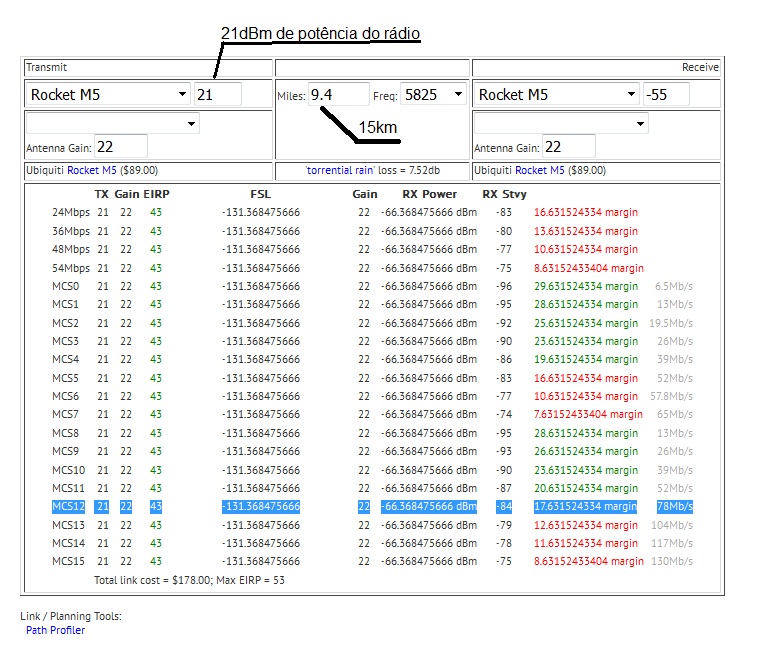Click the transmit Antenna Gain field
Screen dimensions: 757x651
121,146
